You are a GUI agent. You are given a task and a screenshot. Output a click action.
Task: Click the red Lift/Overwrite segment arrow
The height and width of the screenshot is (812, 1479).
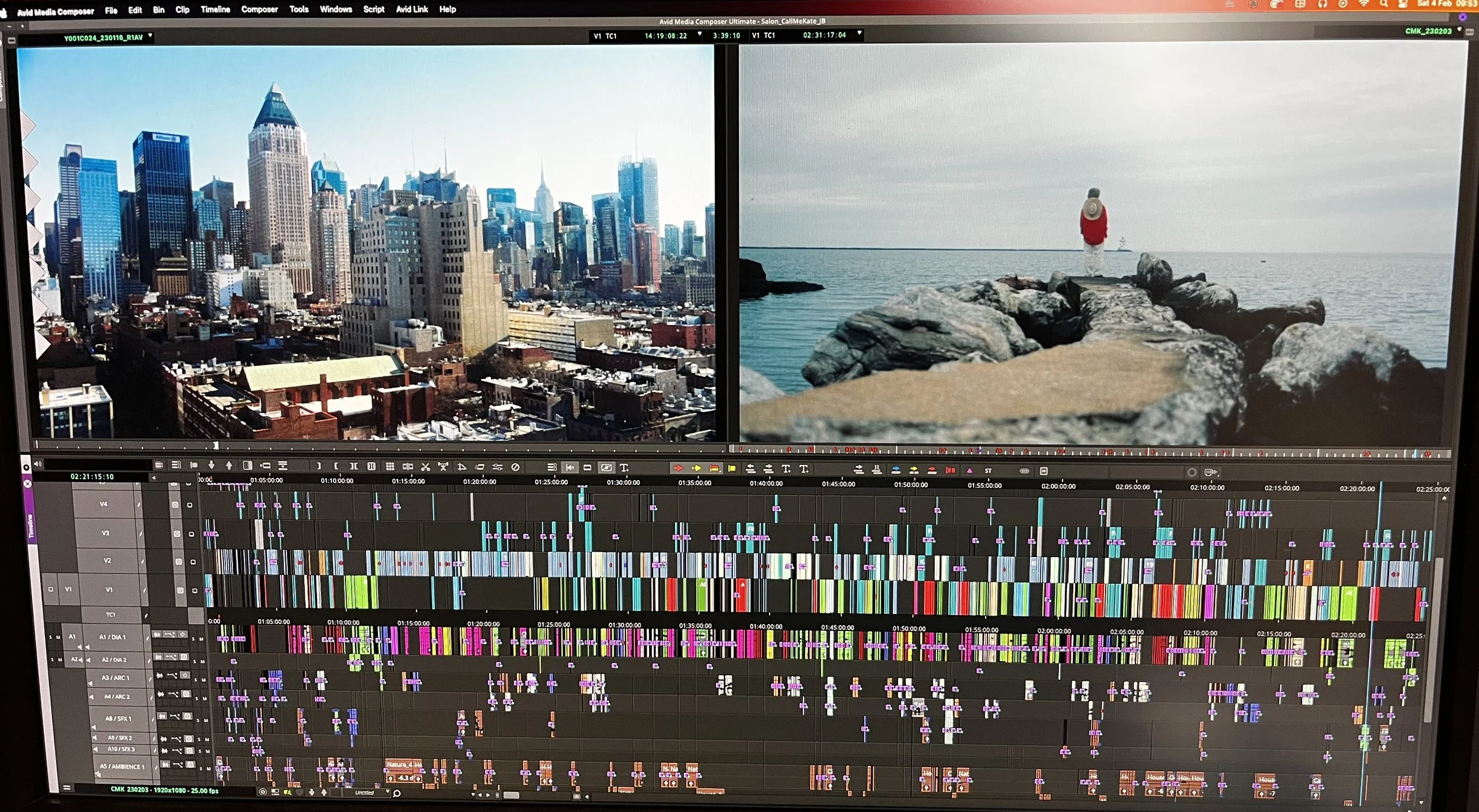pyautogui.click(x=678, y=468)
